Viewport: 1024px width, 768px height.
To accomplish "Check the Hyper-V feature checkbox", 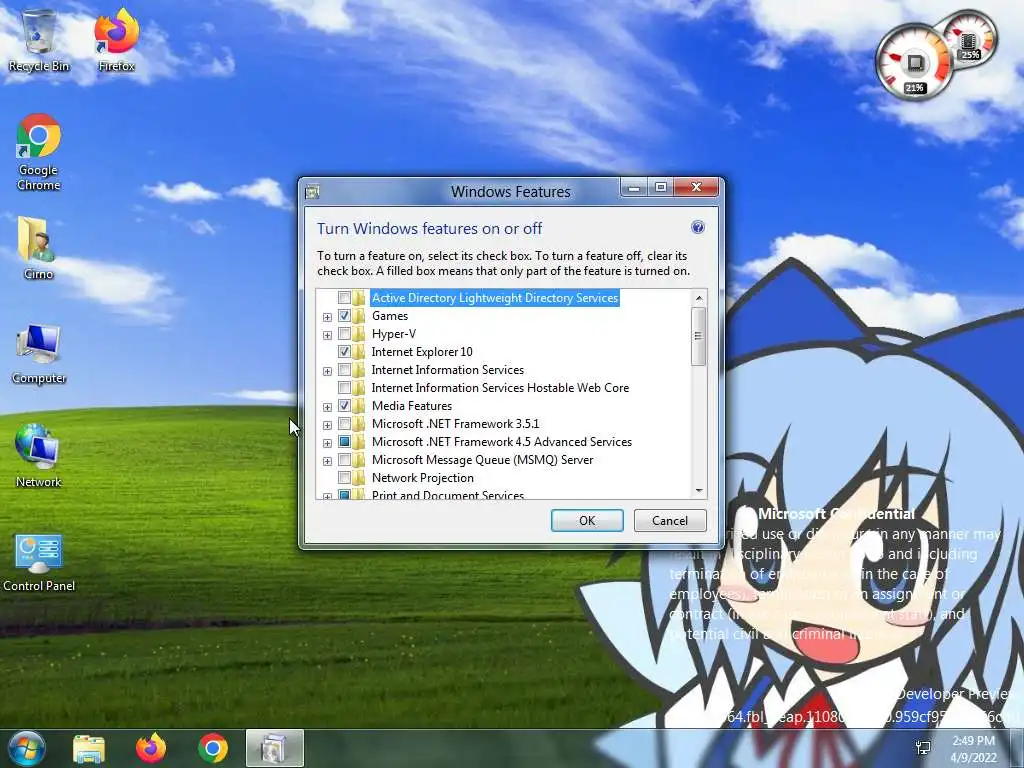I will (x=344, y=334).
